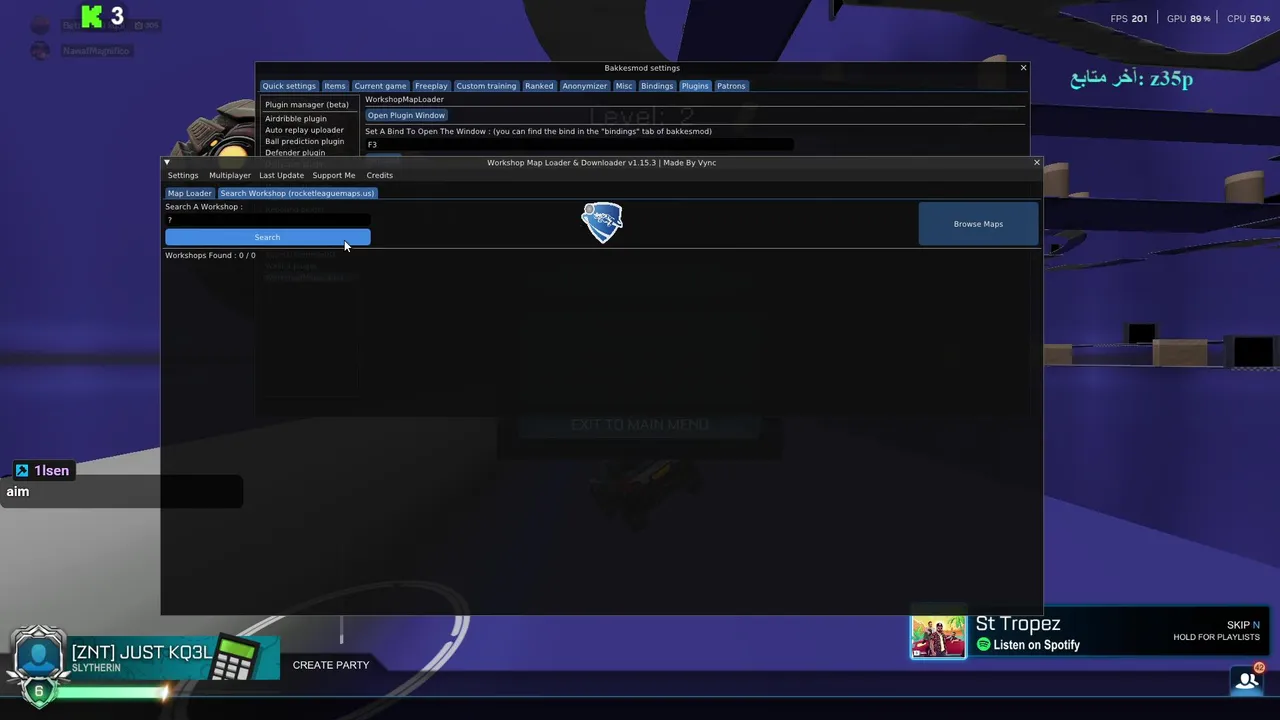Screen dimensions: 1280x720
Task: Click the FPS 201 counter
Action: pos(1129,19)
